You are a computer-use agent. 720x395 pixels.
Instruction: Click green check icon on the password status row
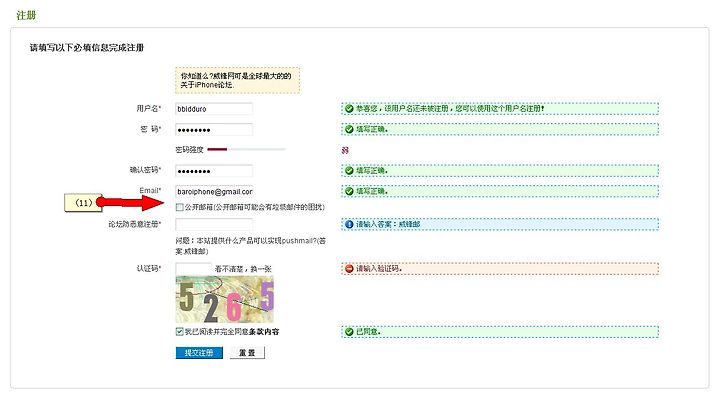click(x=349, y=130)
